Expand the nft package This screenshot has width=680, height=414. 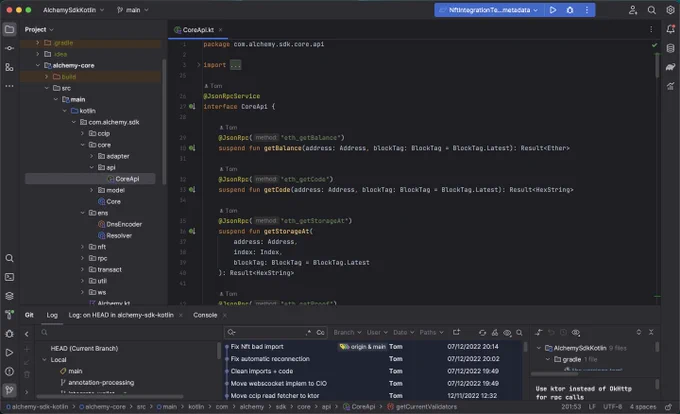(82, 247)
